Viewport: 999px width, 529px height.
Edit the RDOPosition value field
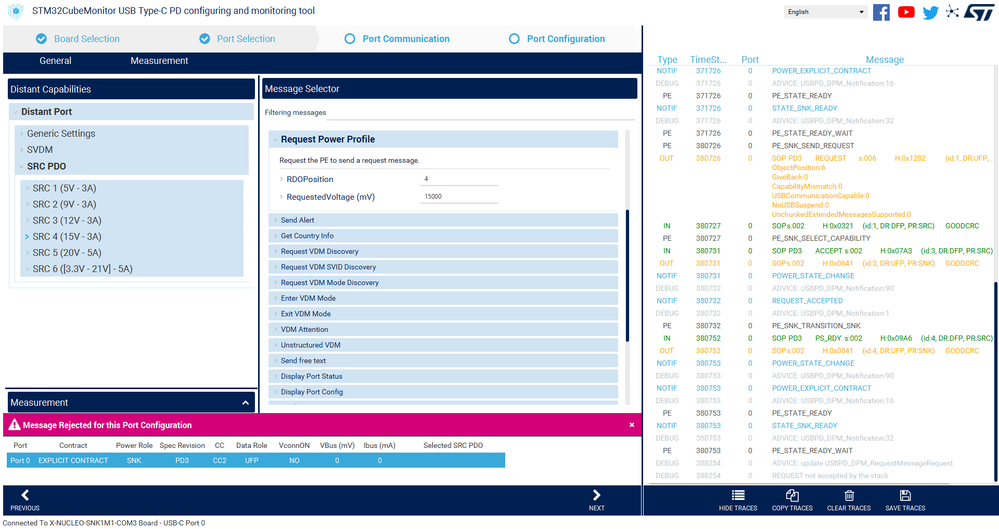pos(459,179)
